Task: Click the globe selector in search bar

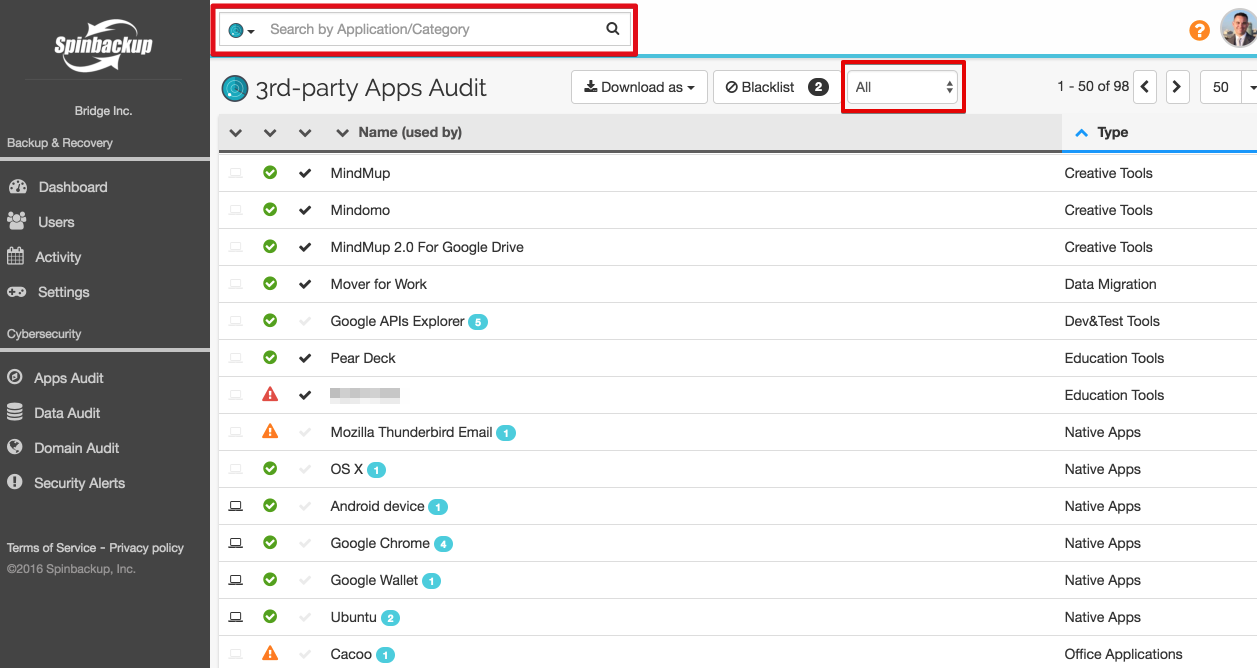Action: click(241, 30)
